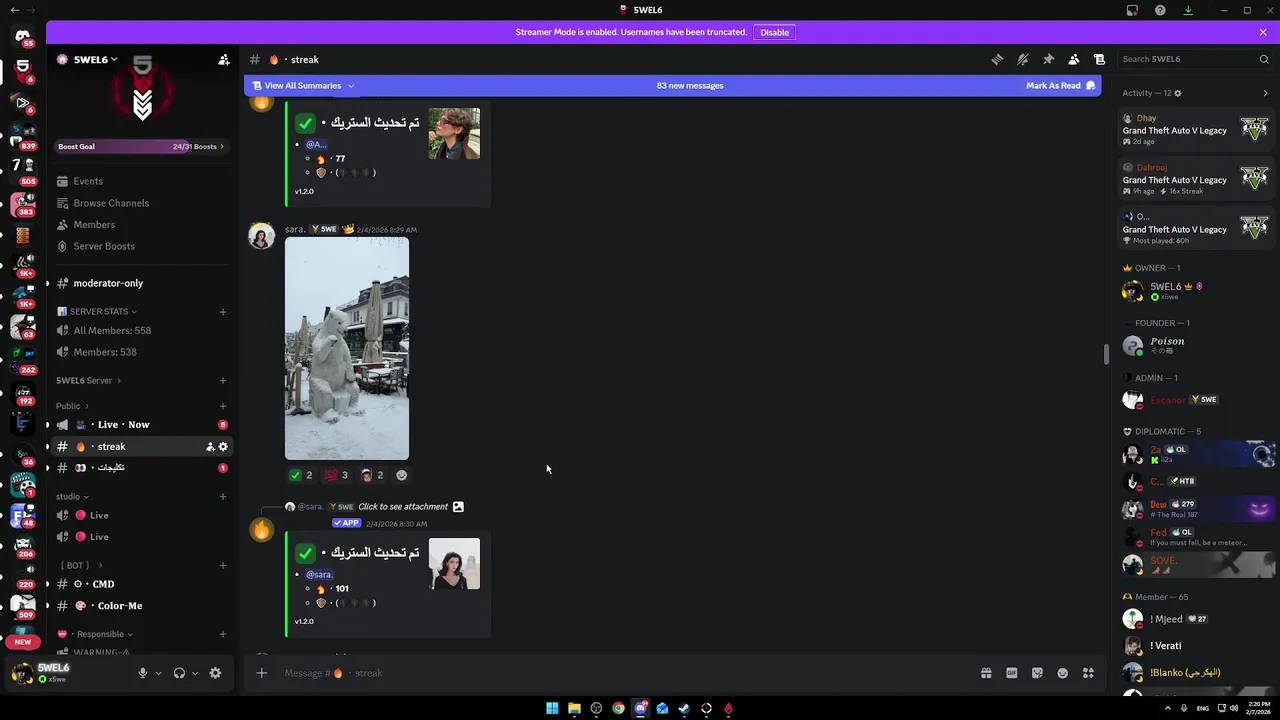Viewport: 1280px width, 720px height.
Task: Click the chat vertical scrollbar
Action: 1106,354
